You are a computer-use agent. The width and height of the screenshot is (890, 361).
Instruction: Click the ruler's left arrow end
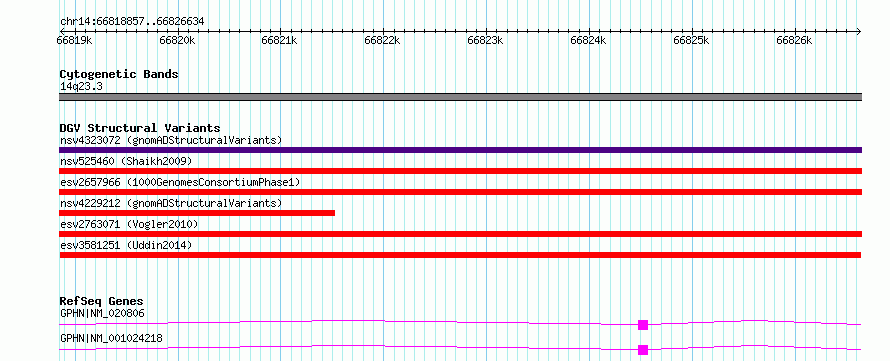click(x=63, y=31)
